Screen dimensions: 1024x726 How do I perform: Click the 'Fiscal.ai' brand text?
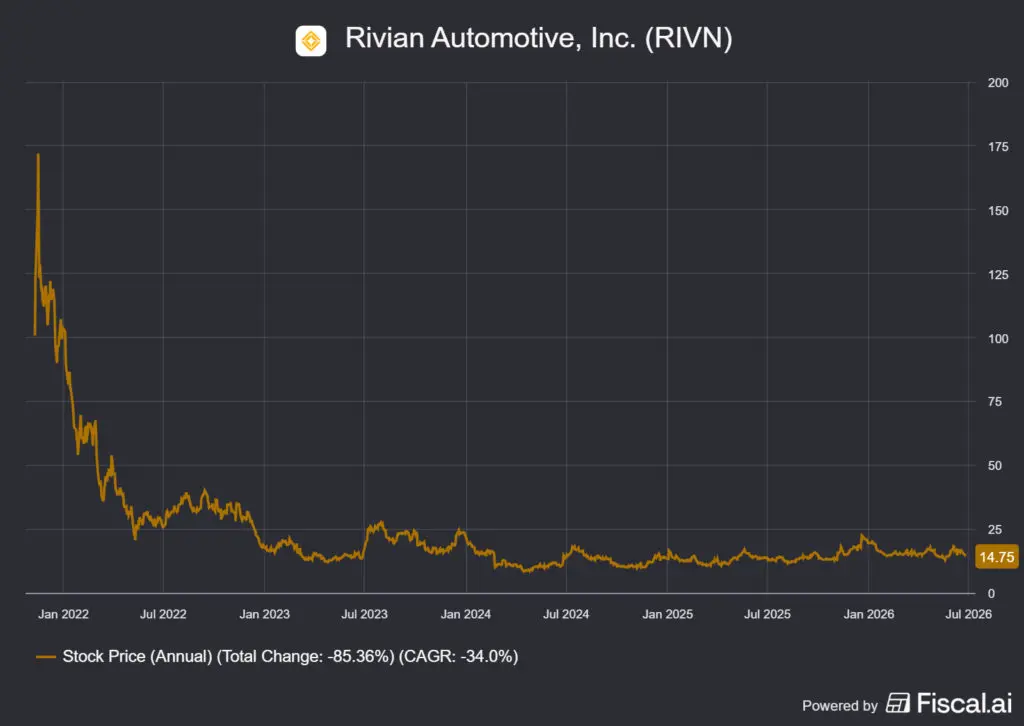[964, 703]
